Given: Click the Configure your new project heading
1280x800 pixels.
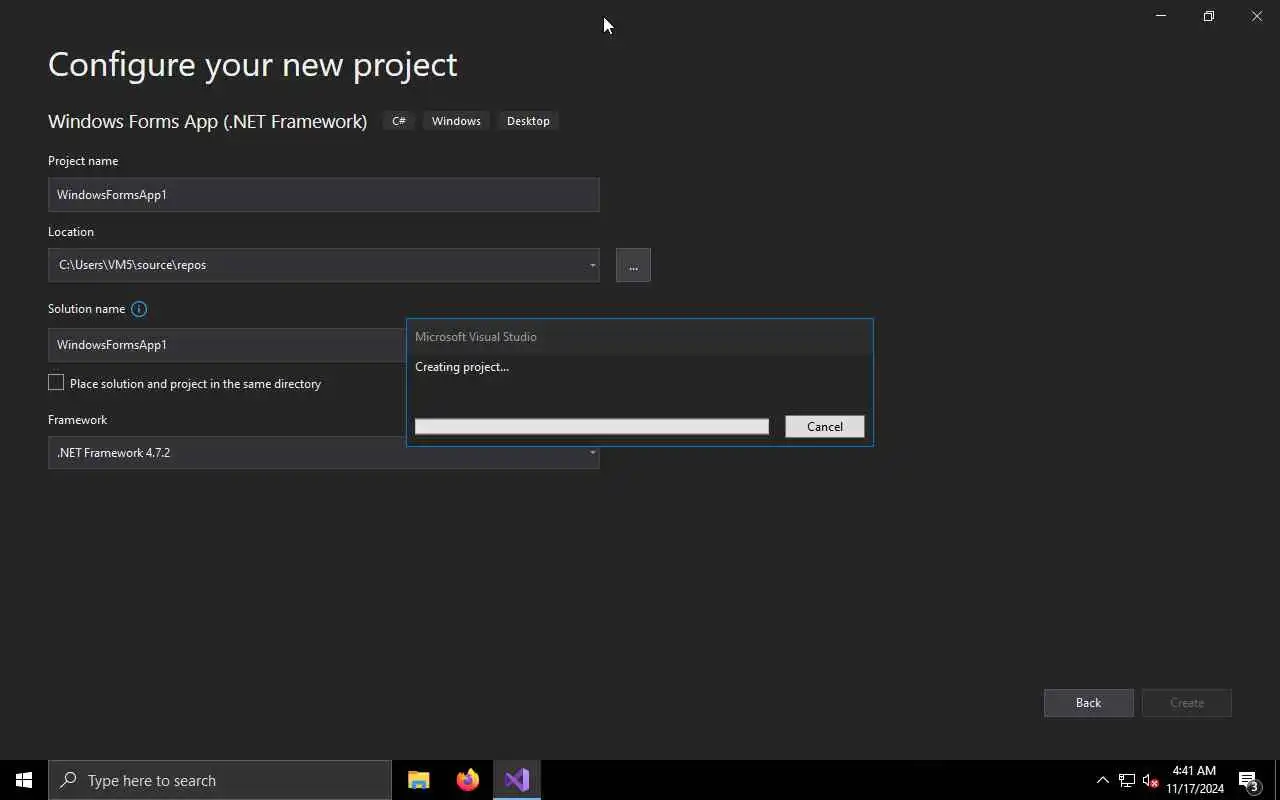Looking at the screenshot, I should 253,64.
